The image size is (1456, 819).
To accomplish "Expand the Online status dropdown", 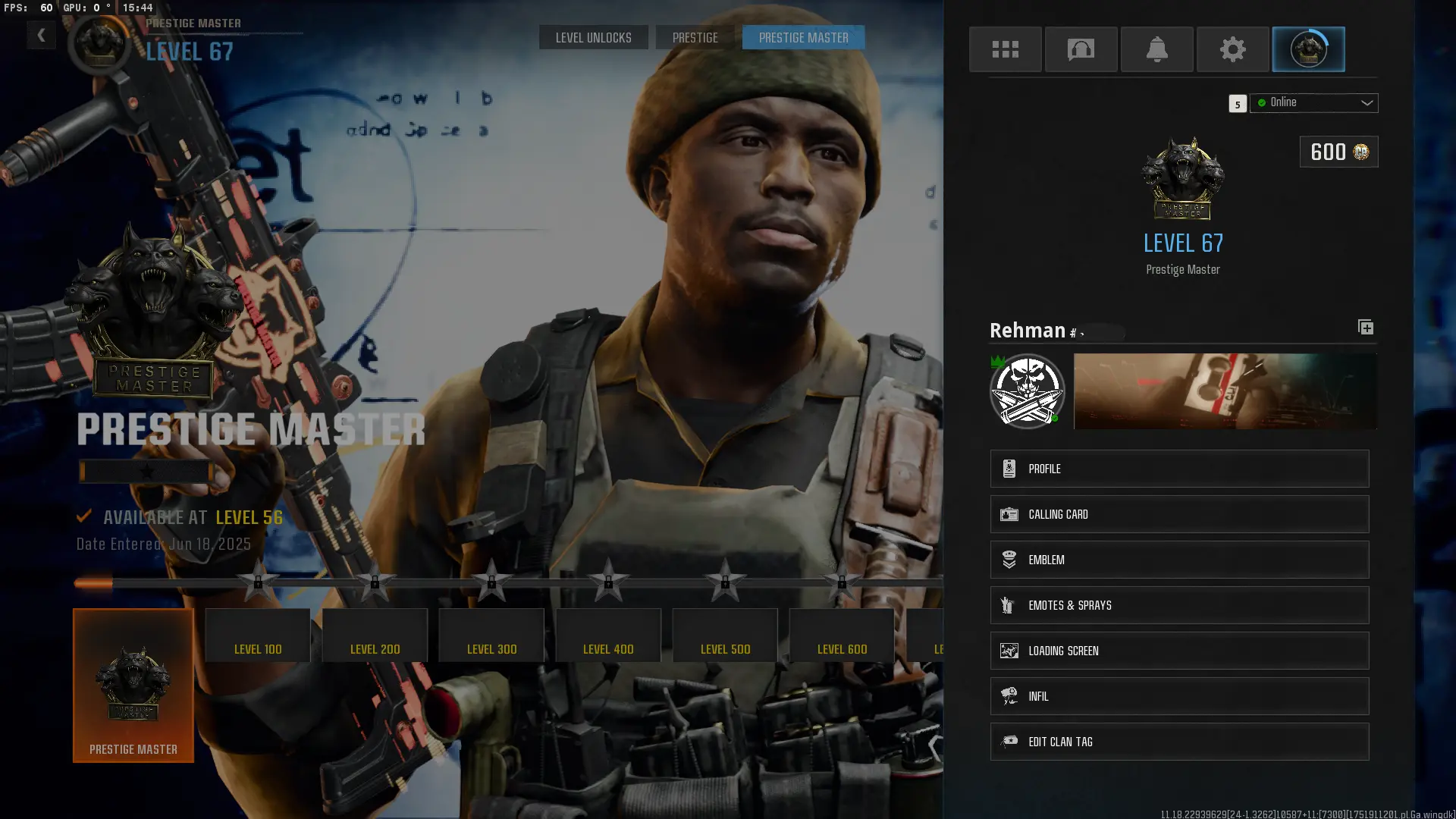I will [1313, 102].
